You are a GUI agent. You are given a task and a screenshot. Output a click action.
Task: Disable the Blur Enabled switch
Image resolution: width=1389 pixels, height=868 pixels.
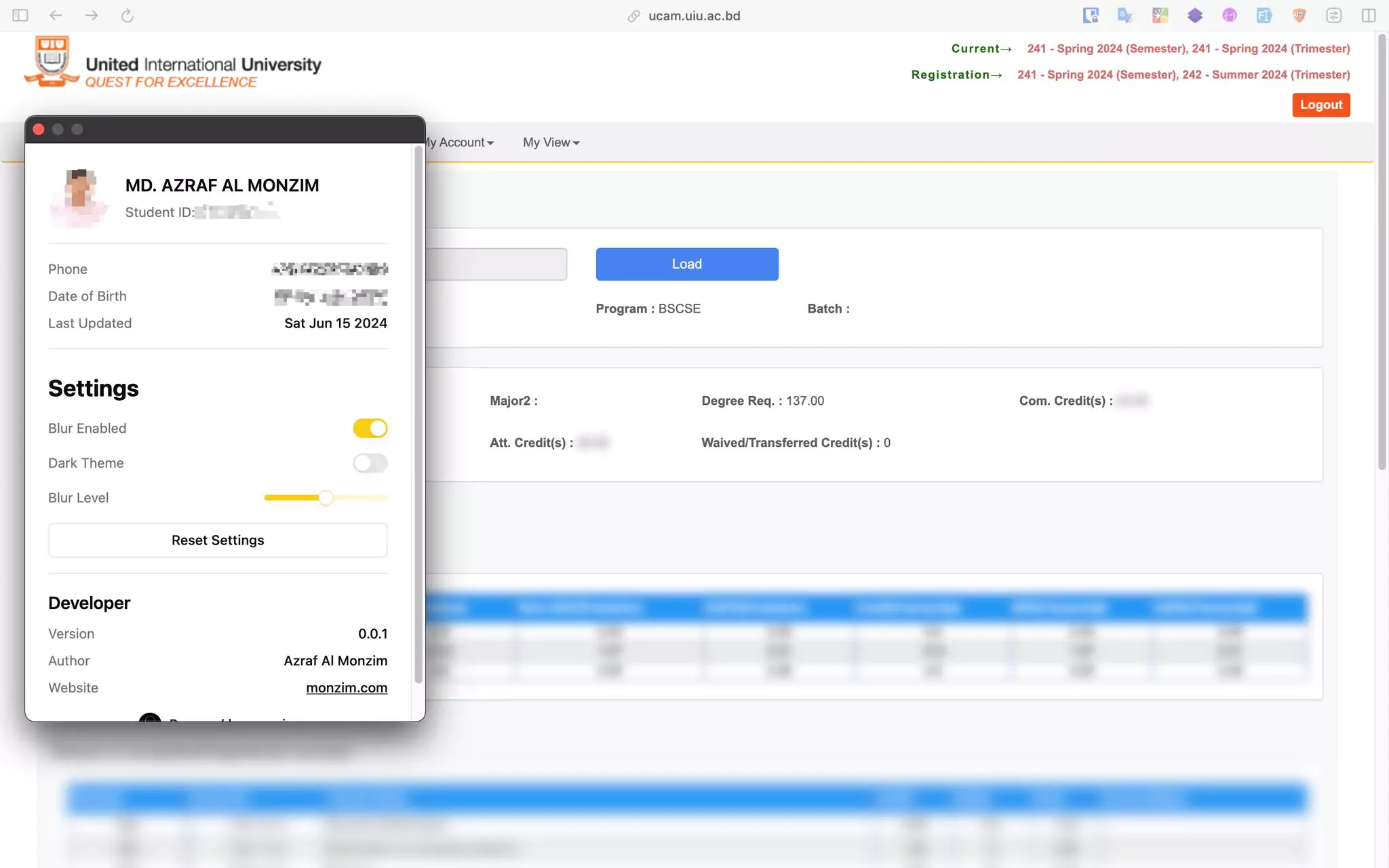370,429
